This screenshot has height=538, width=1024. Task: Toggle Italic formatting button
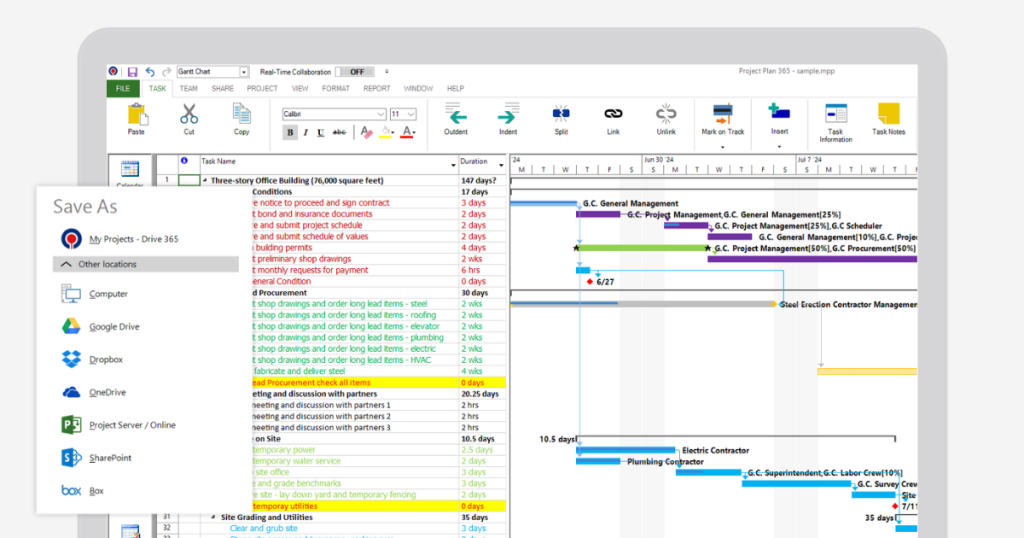[x=305, y=133]
